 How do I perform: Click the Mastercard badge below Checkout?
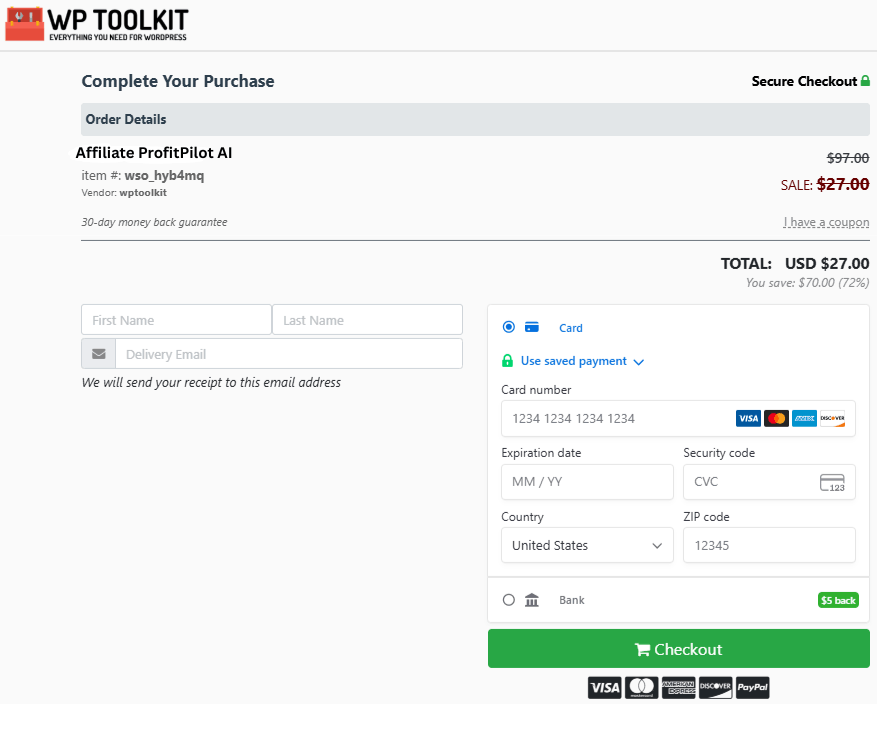coord(642,687)
